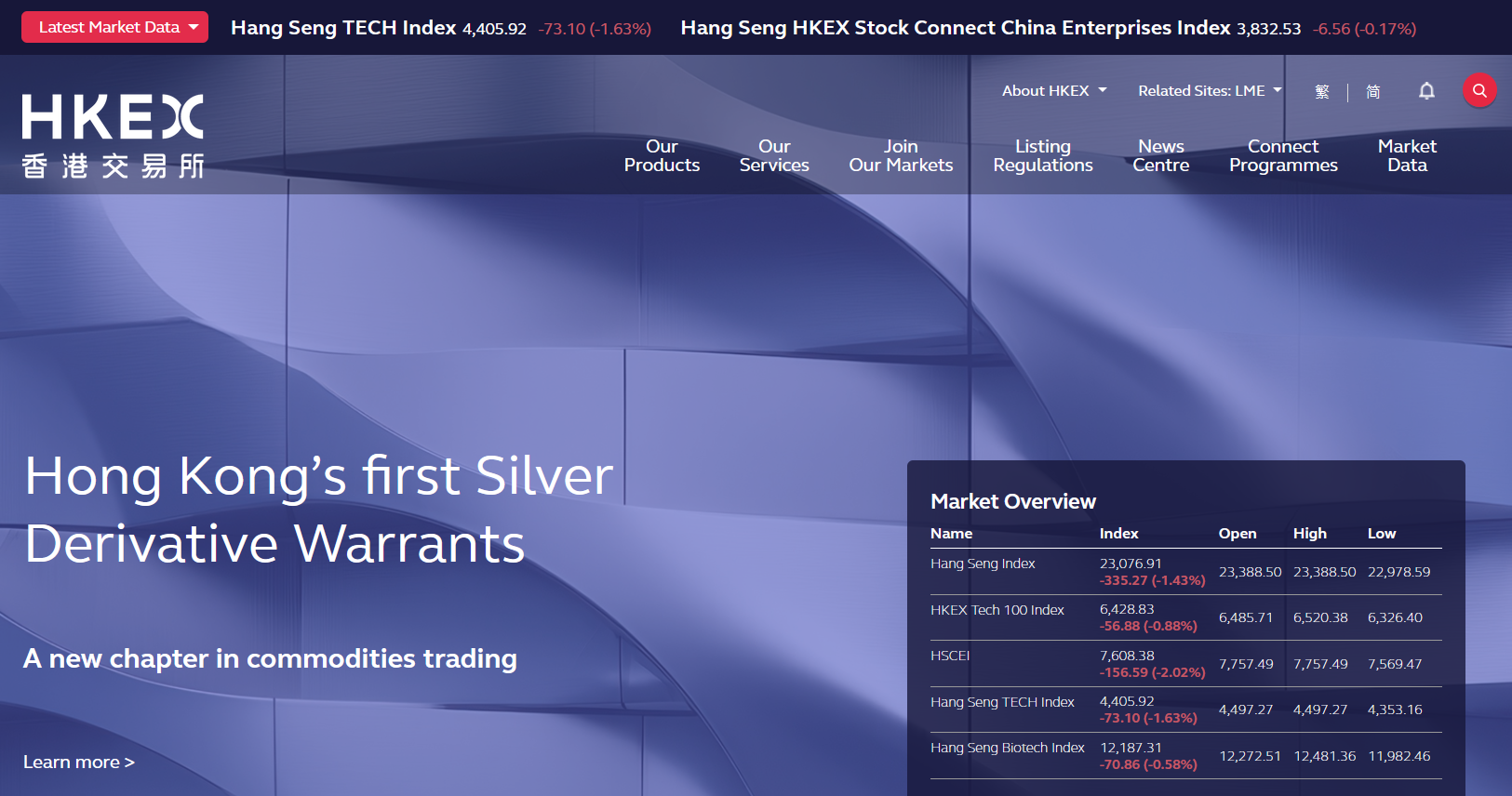Click Biotech Index open 12,272.51
The image size is (1512, 796).
(1251, 756)
